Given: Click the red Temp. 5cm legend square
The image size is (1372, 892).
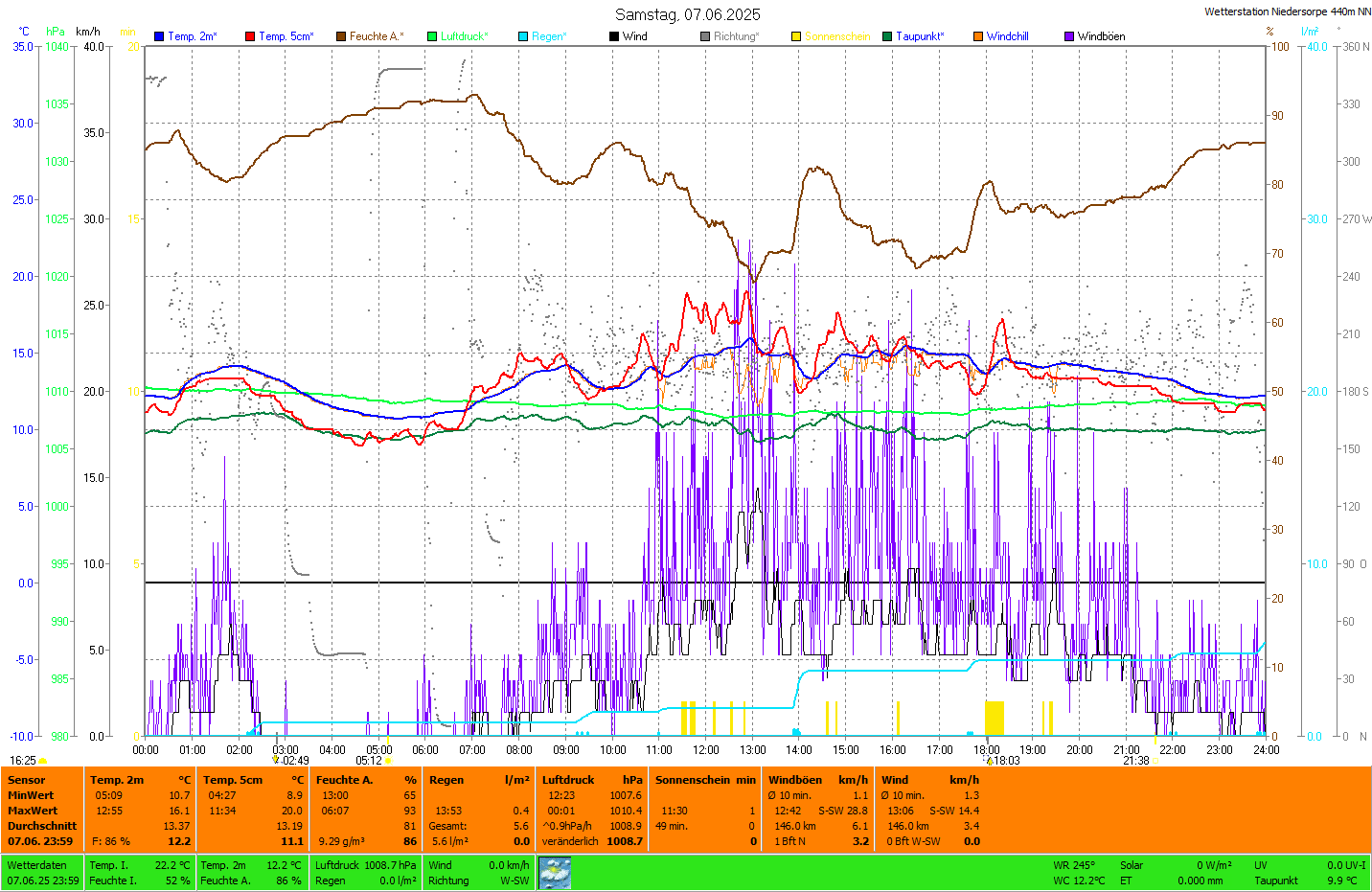Looking at the screenshot, I should pos(250,36).
